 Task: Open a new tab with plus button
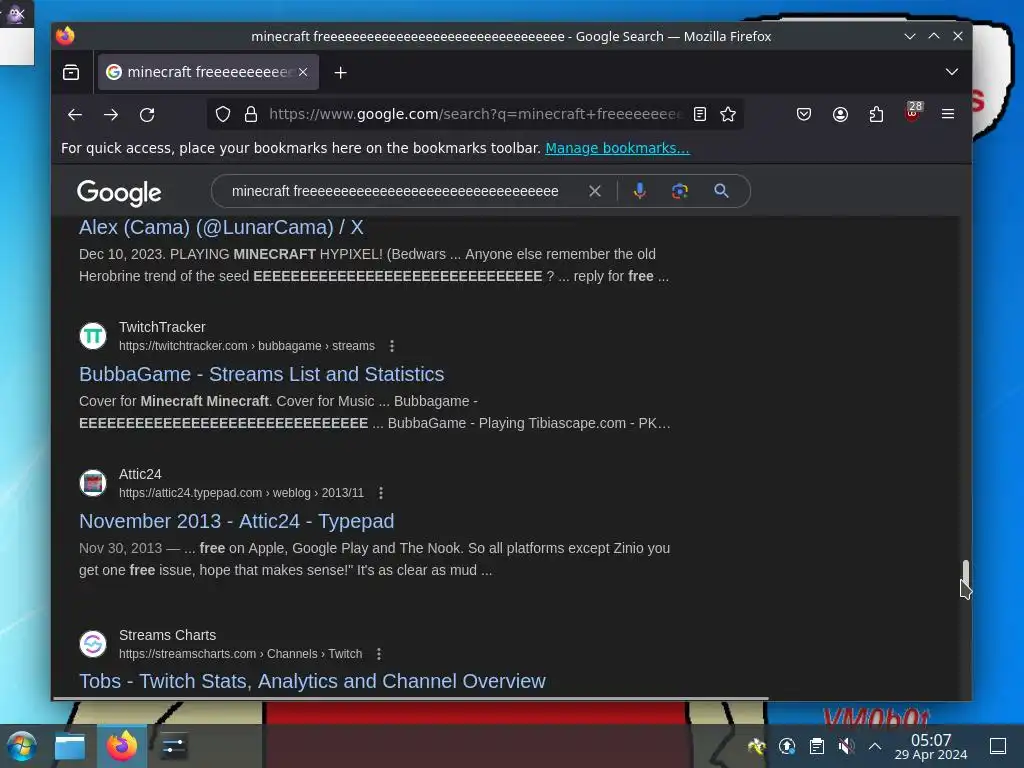point(340,72)
